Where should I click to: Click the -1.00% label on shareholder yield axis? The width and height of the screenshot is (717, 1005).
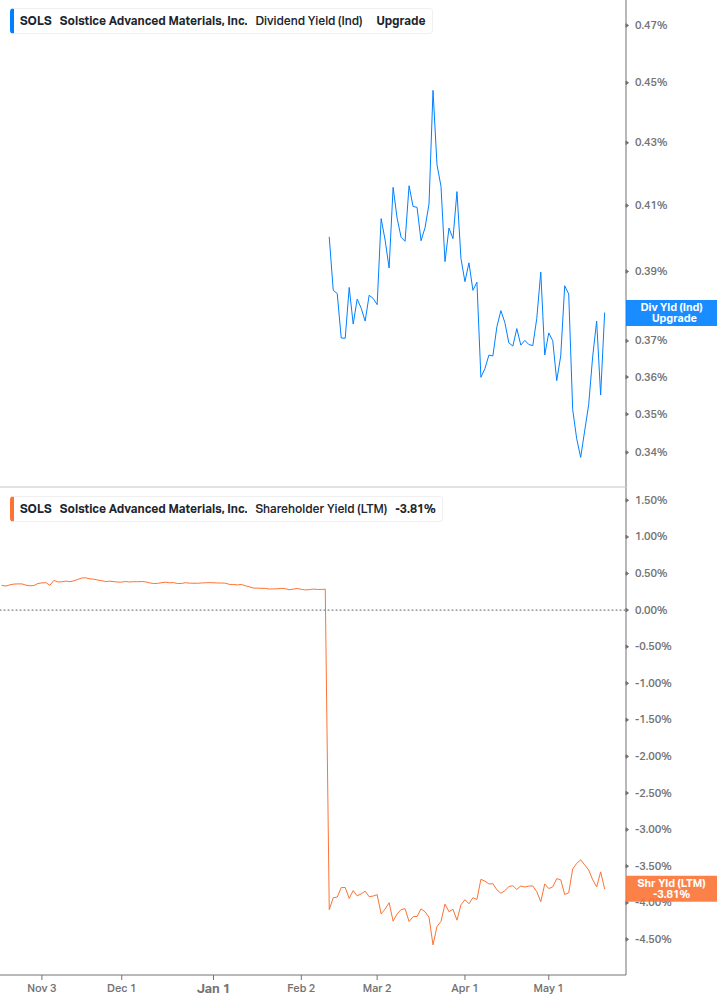[x=653, y=683]
